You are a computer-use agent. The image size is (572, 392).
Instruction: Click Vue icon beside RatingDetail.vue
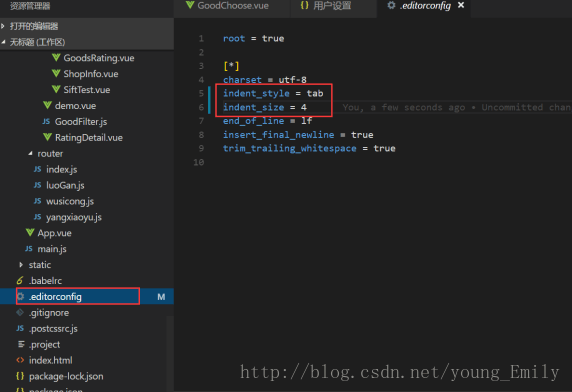coord(47,137)
